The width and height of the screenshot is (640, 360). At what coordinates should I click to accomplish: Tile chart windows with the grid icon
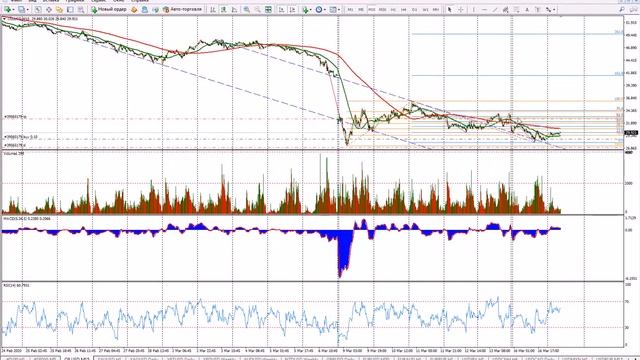click(x=268, y=9)
